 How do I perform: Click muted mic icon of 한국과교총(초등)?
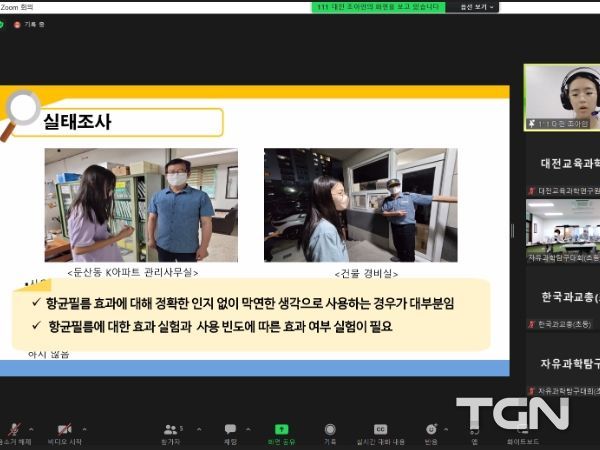531,324
